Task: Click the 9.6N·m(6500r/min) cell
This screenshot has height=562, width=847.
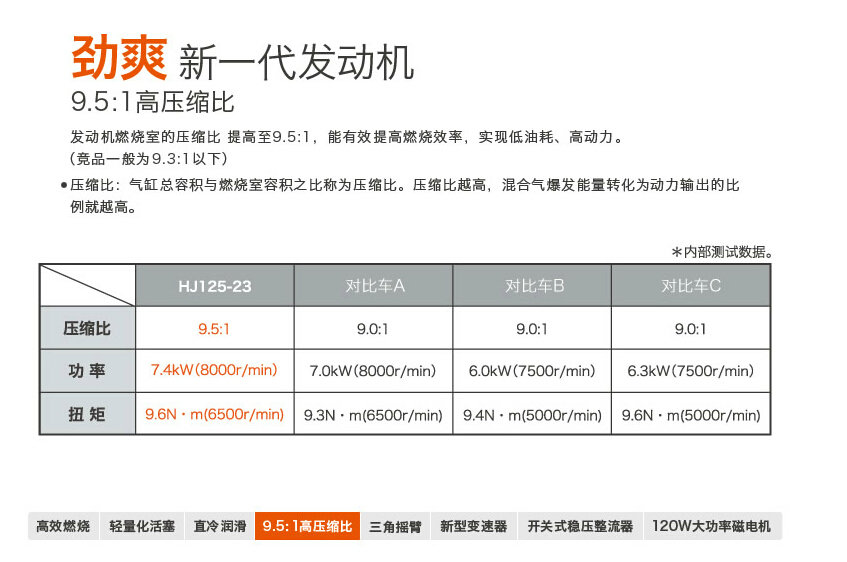Action: tap(214, 414)
